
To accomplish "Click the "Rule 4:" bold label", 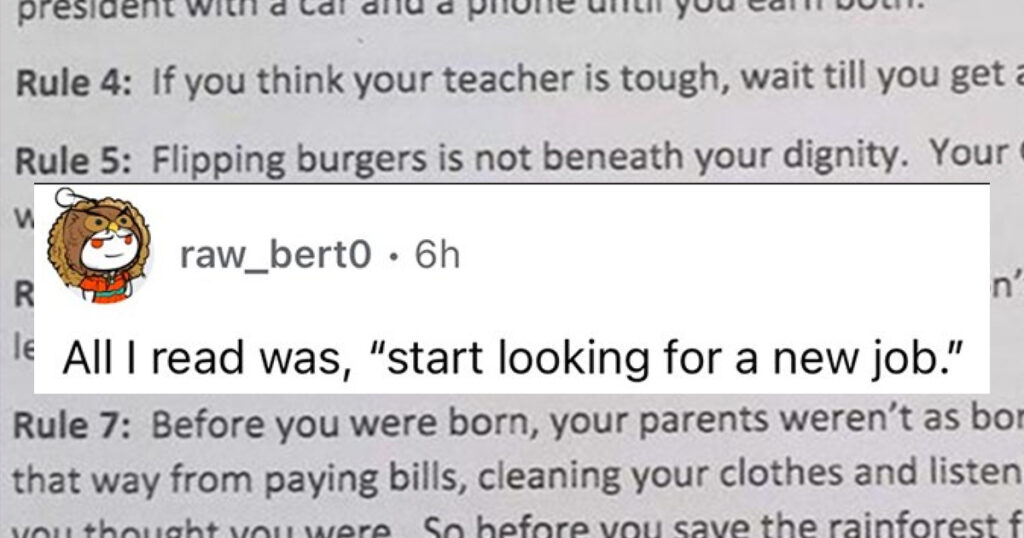I will point(72,83).
